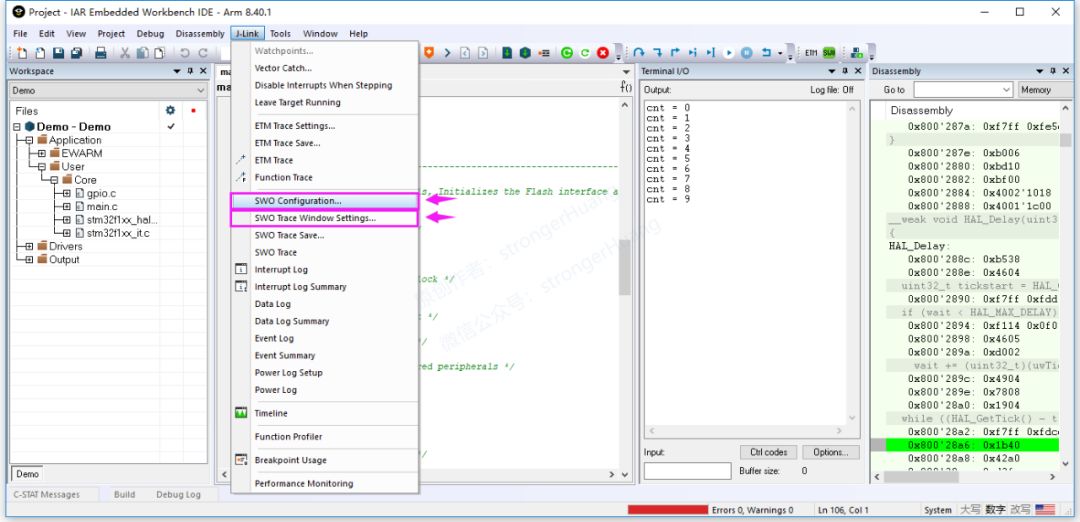This screenshot has height=522, width=1080.
Task: Close the Terminal I/O panel
Action: (858, 71)
